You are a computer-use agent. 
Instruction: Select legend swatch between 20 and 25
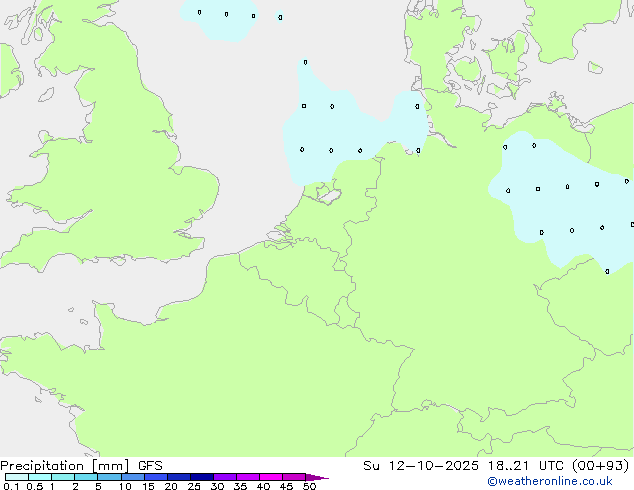point(179,477)
